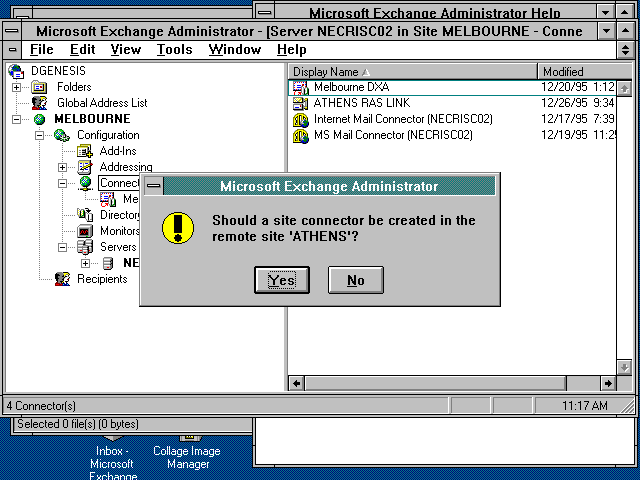Select the tree child icon under Connections

coord(108,199)
